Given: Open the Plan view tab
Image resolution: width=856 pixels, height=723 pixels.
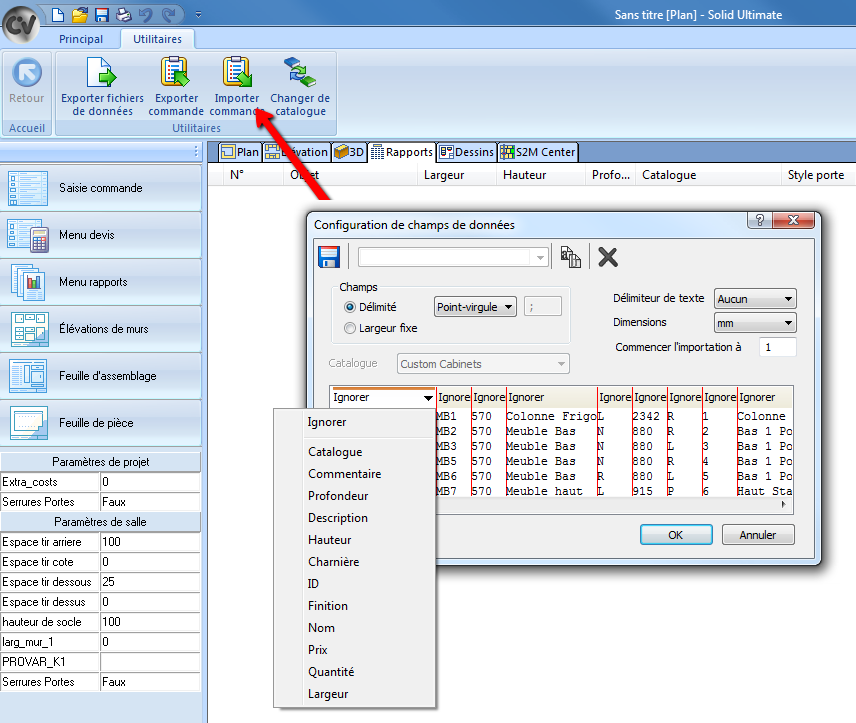Looking at the screenshot, I should tap(240, 152).
